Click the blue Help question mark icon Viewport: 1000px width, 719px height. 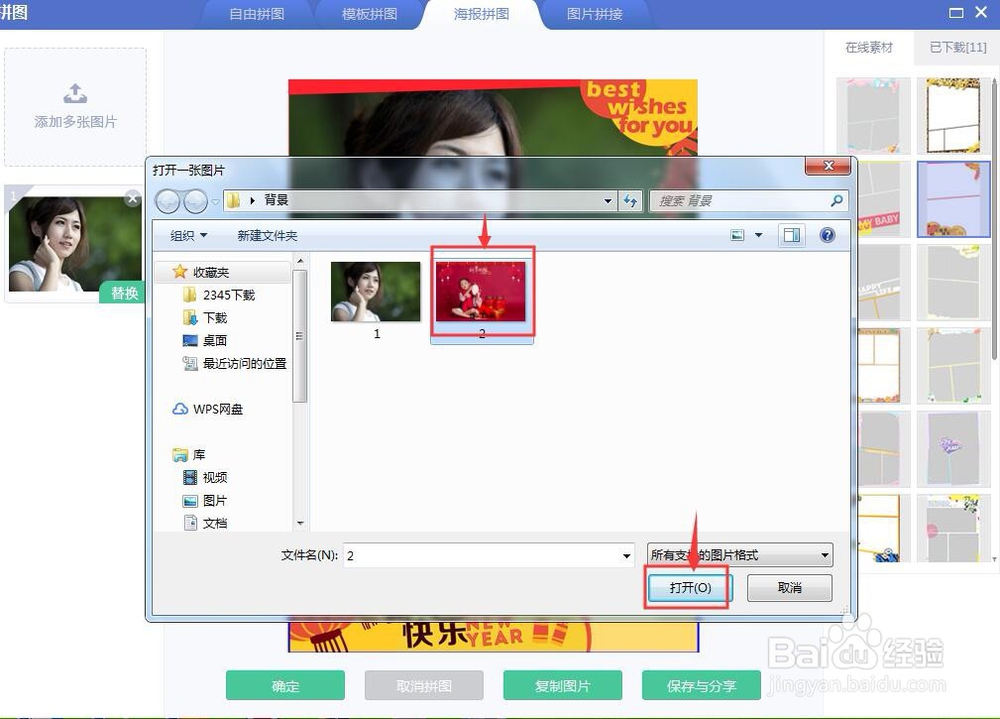[826, 235]
